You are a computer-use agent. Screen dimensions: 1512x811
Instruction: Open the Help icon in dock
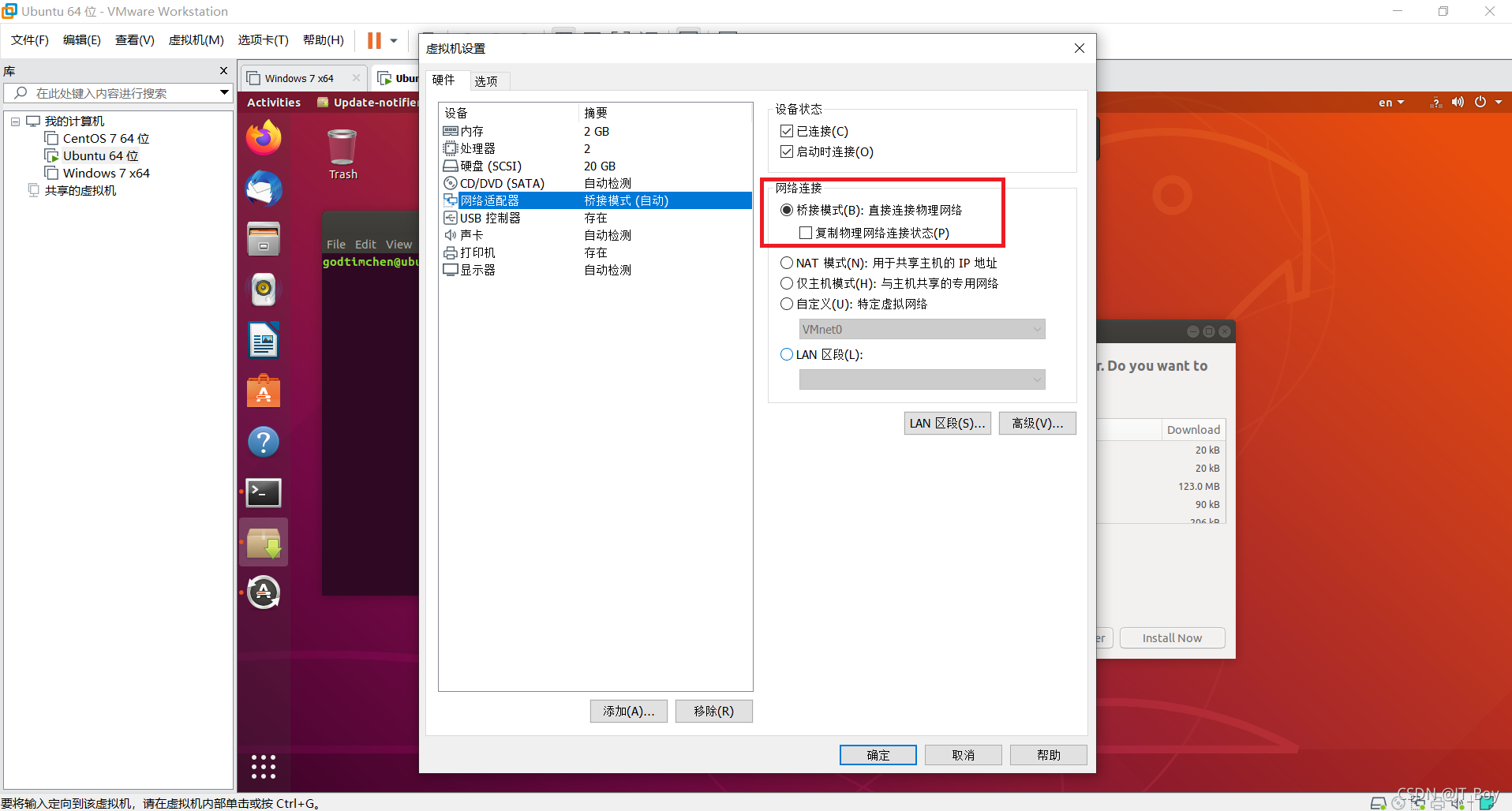(x=264, y=442)
